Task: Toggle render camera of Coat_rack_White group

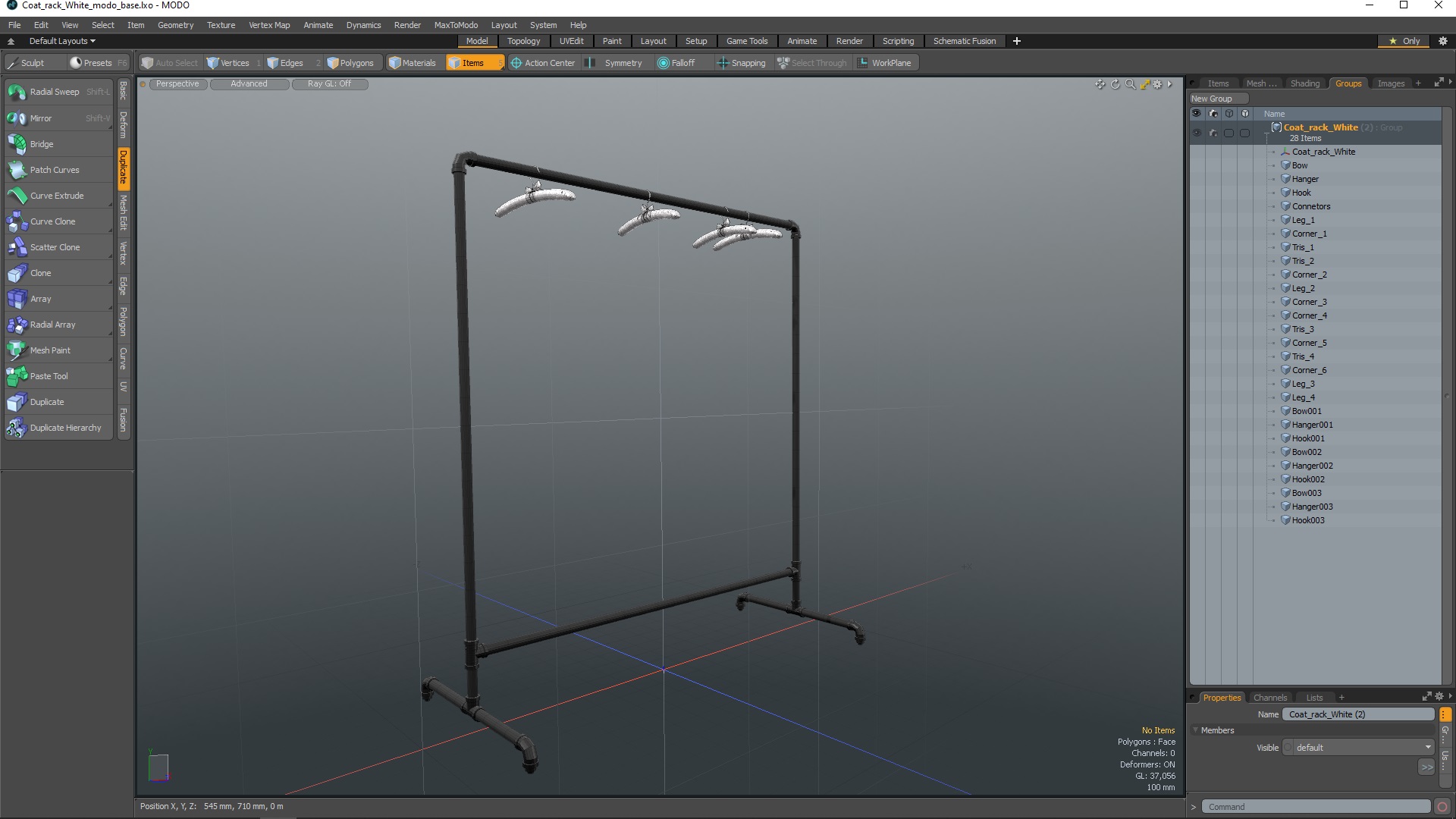Action: [1213, 133]
